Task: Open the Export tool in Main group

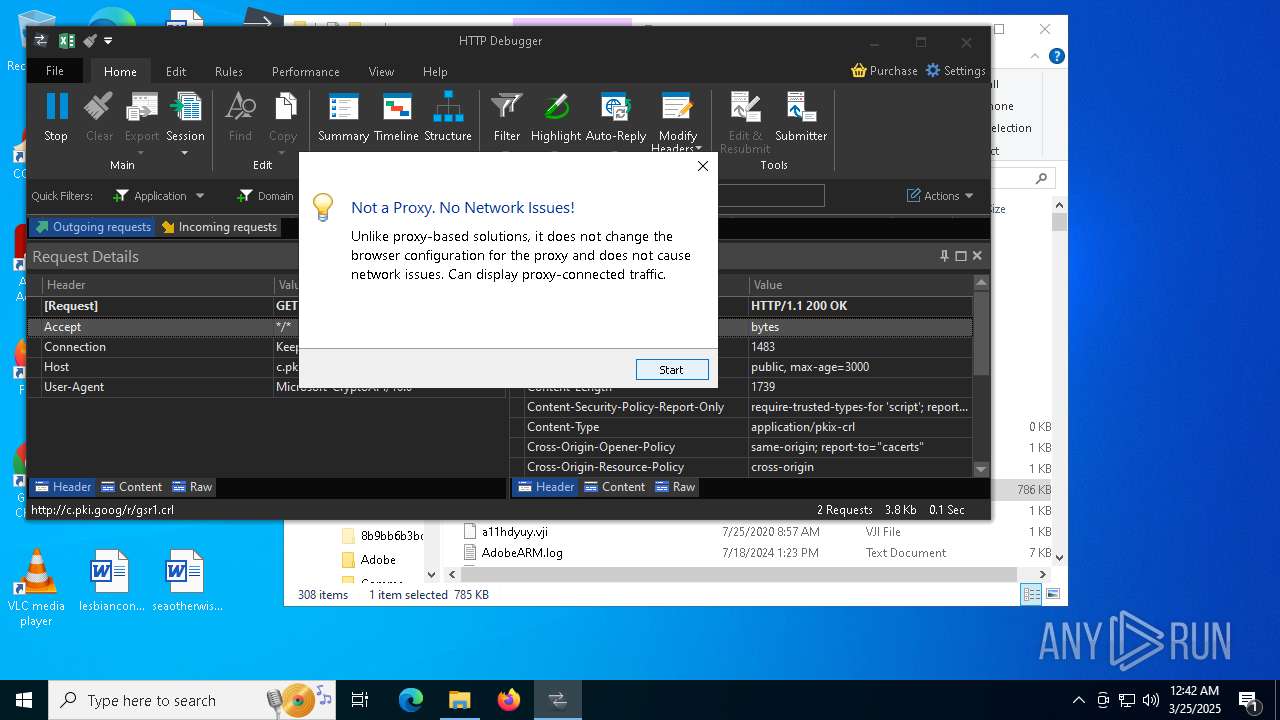Action: 142,117
